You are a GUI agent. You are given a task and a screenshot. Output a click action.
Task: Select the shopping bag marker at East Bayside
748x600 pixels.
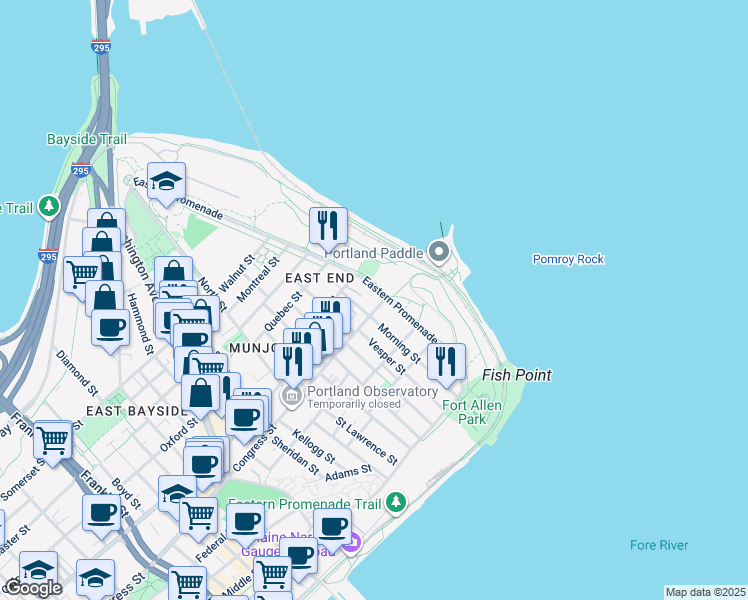tap(200, 394)
